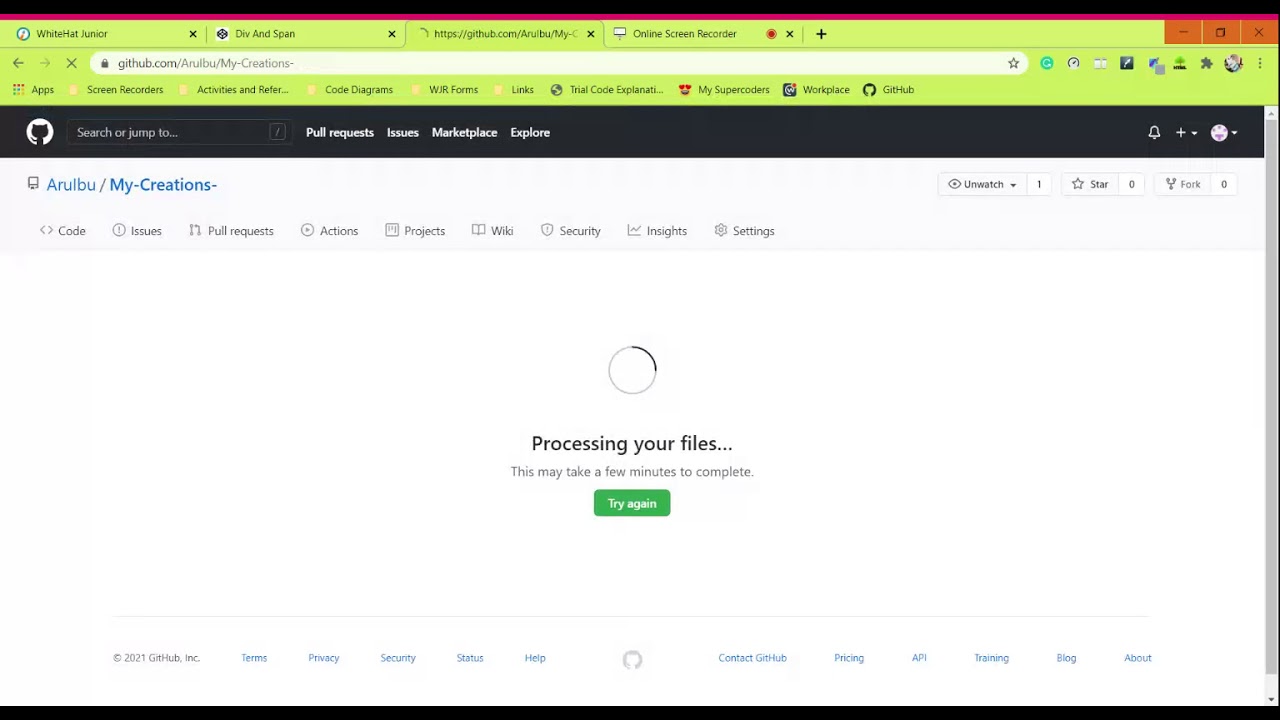Click the Arulbu owner link
Screen dimensions: 1280x720
[71, 184]
